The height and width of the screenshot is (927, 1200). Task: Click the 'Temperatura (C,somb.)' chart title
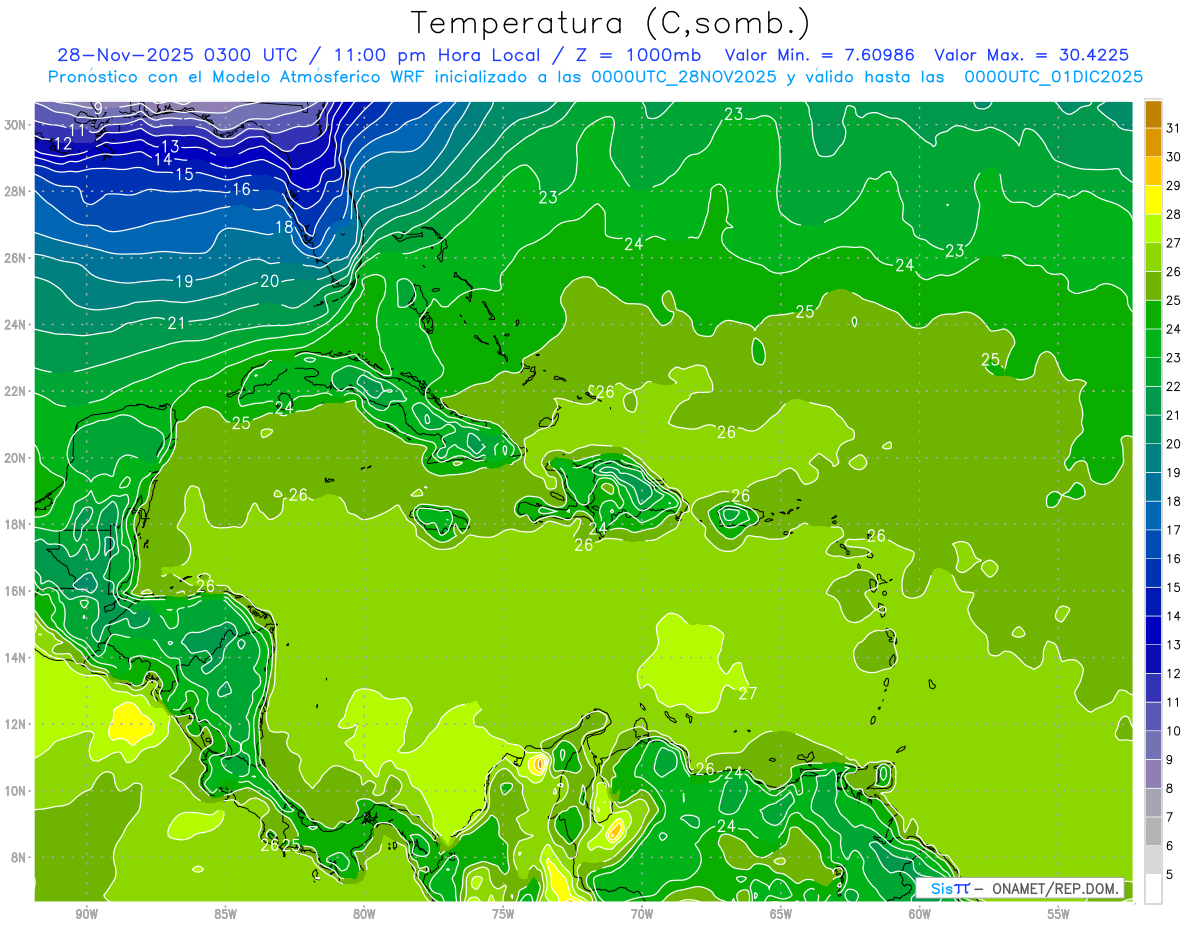point(611,23)
